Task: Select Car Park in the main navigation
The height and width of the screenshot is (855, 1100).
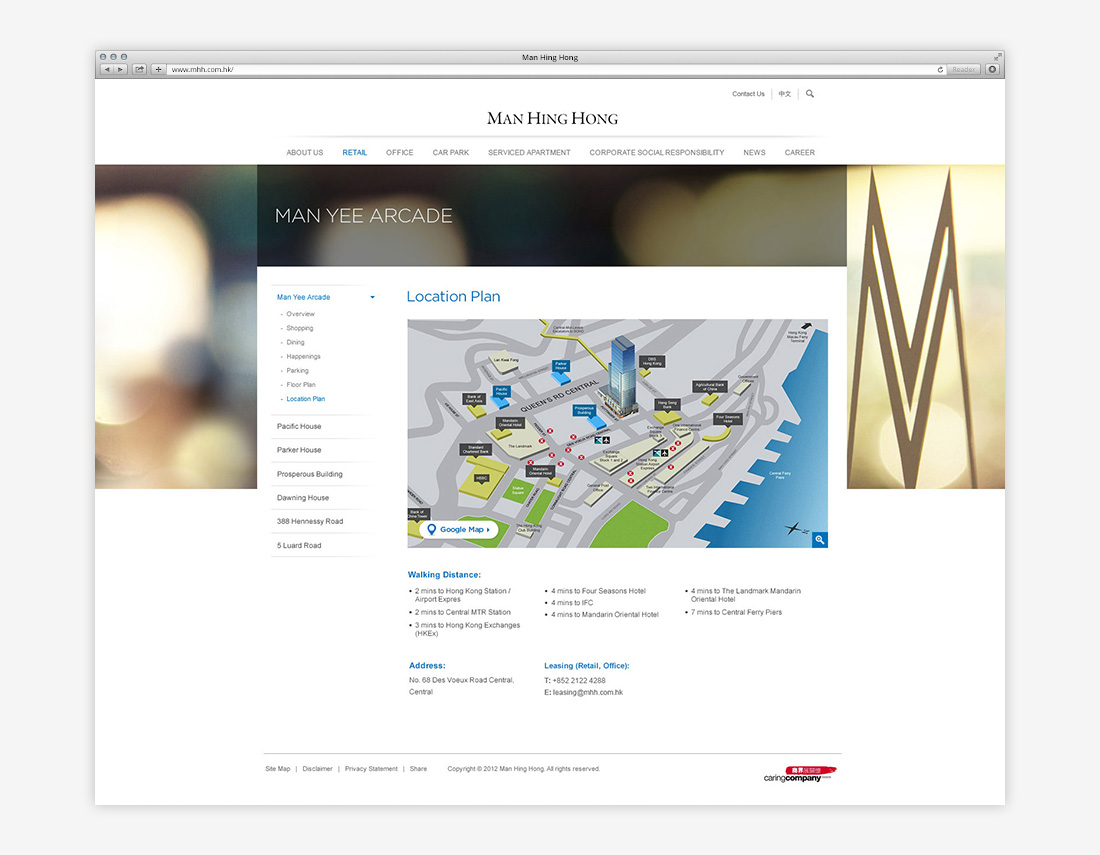Action: [x=450, y=153]
